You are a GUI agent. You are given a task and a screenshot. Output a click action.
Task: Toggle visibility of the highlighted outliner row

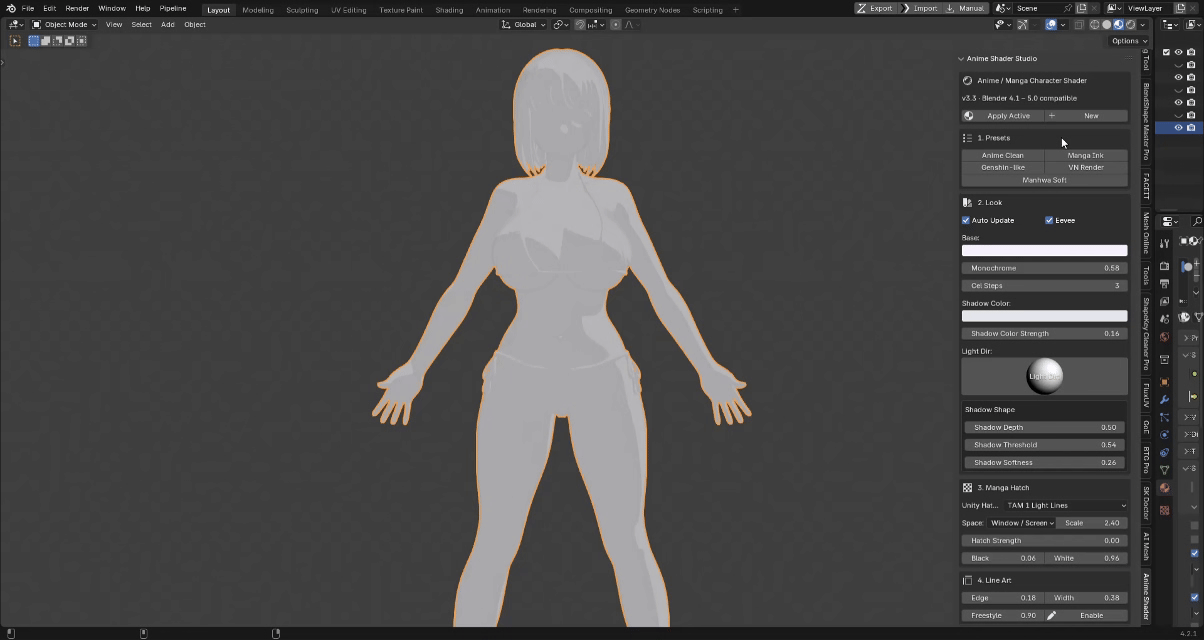pyautogui.click(x=1178, y=127)
